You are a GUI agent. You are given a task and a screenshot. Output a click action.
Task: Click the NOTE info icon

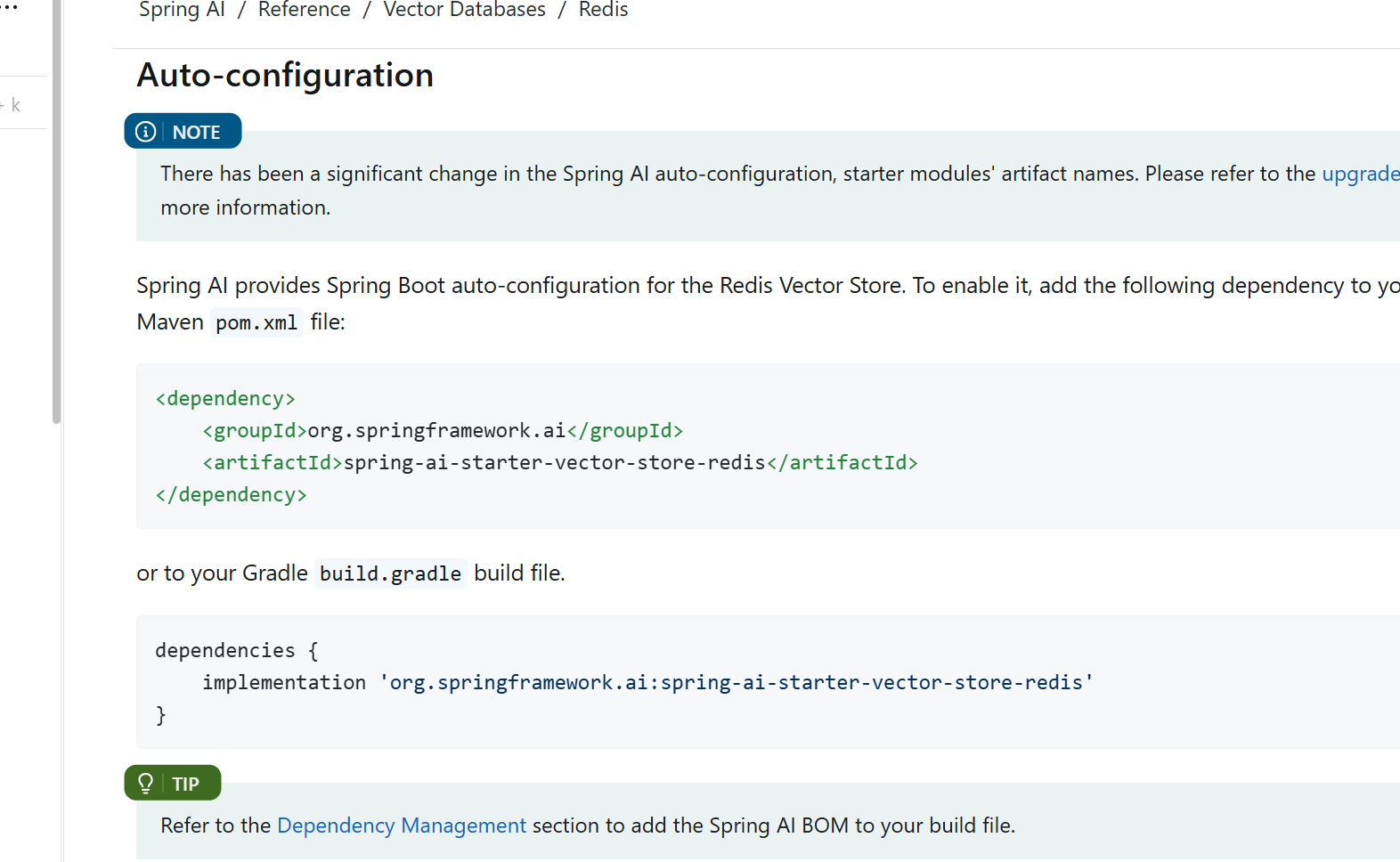pyautogui.click(x=145, y=132)
